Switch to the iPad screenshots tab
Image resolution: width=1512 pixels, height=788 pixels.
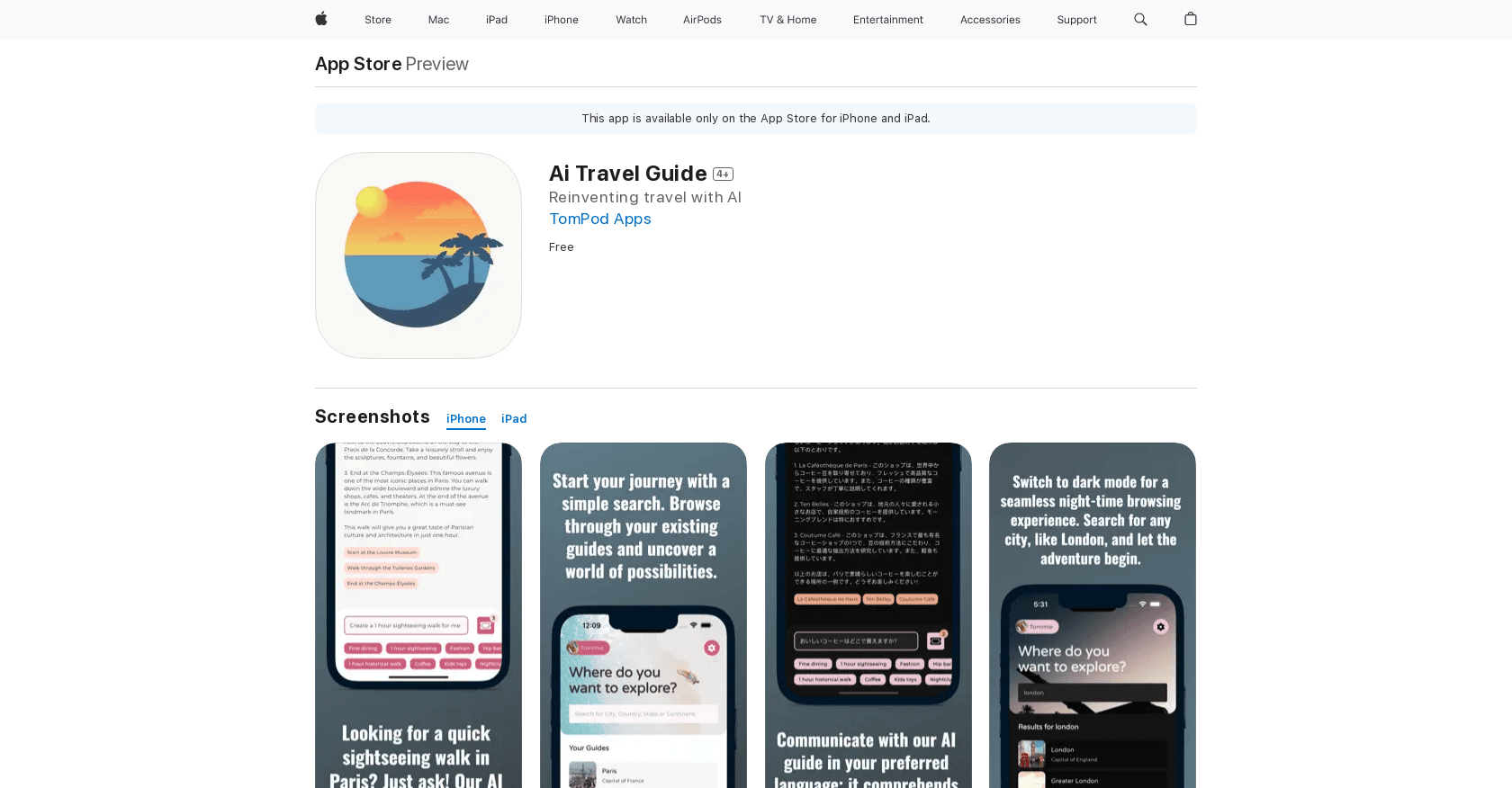[514, 419]
